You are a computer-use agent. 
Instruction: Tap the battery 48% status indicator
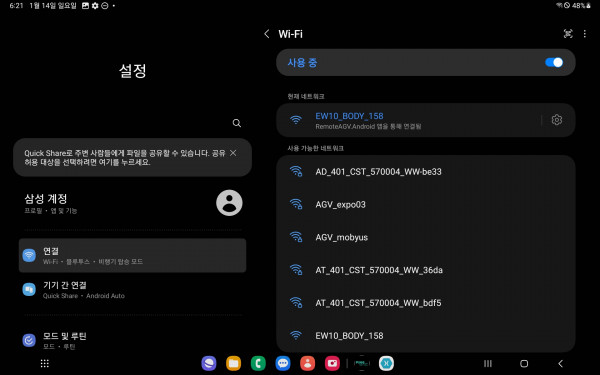581,6
